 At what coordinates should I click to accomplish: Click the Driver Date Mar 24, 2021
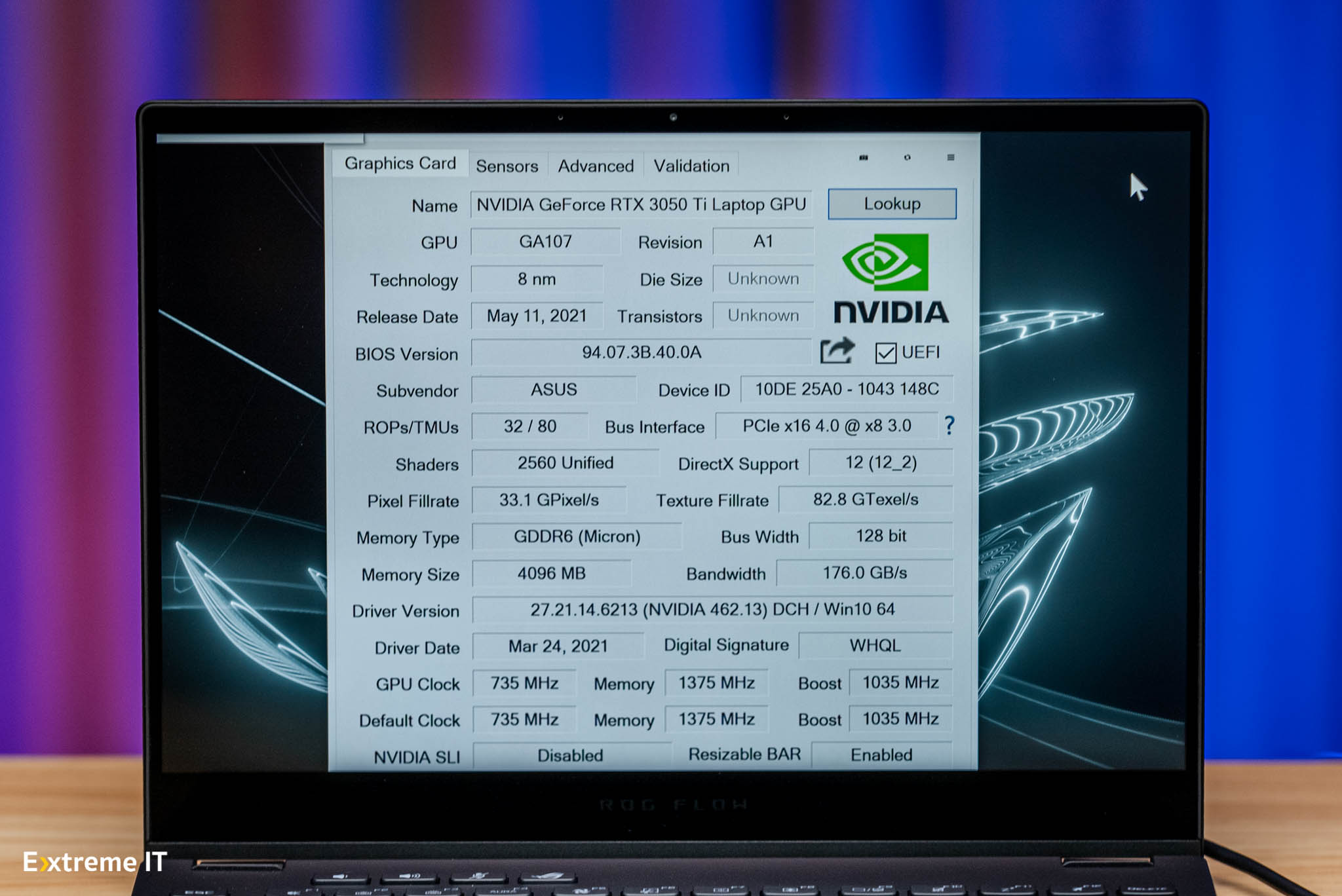pyautogui.click(x=558, y=646)
